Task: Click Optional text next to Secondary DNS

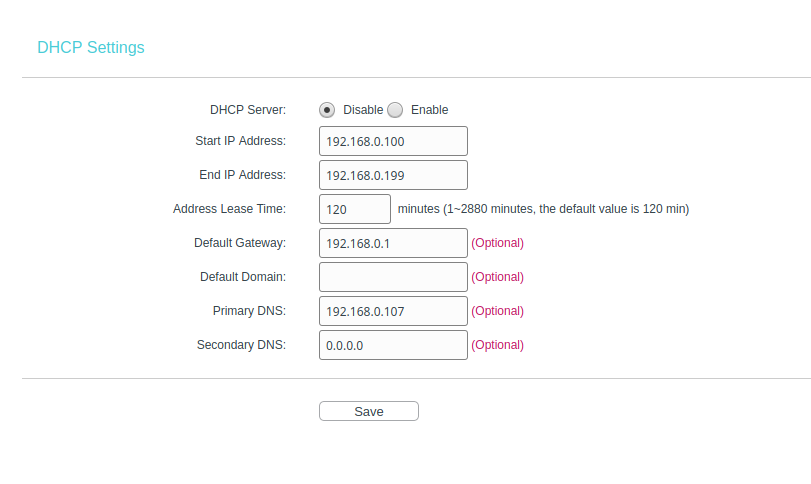Action: click(498, 345)
